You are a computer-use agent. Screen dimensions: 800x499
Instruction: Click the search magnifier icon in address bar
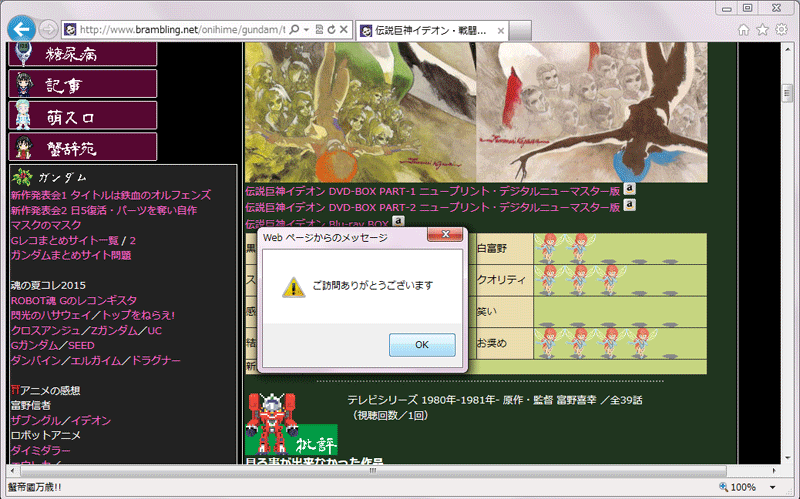click(294, 30)
